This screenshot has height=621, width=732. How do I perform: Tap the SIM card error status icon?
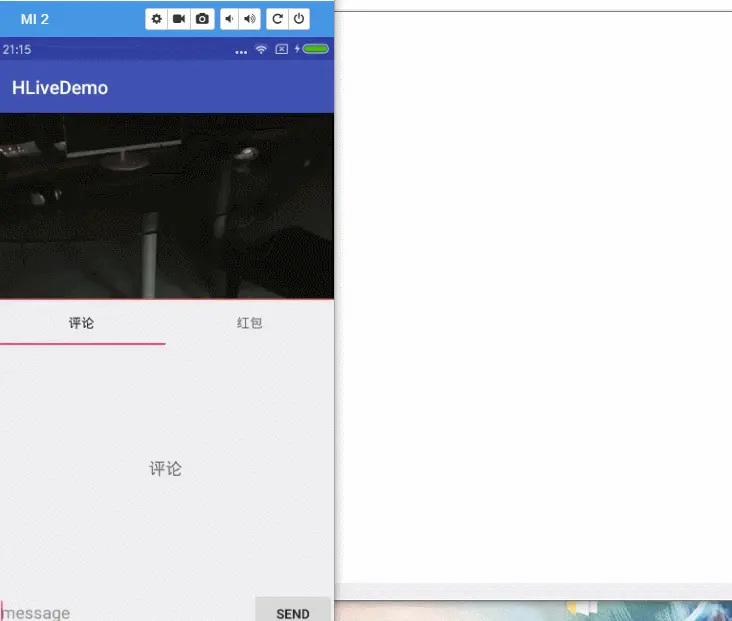click(x=282, y=49)
